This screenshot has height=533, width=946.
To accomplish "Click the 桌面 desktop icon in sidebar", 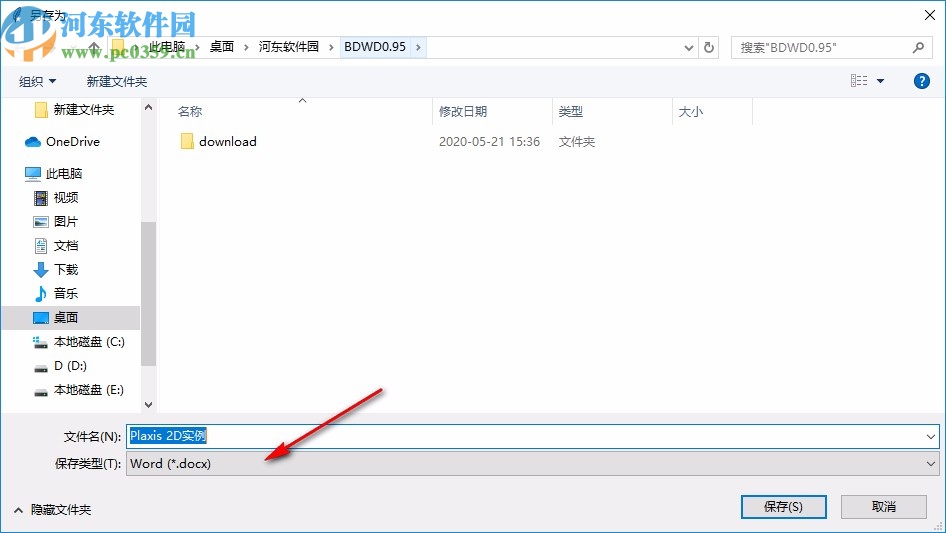I will [x=40, y=318].
